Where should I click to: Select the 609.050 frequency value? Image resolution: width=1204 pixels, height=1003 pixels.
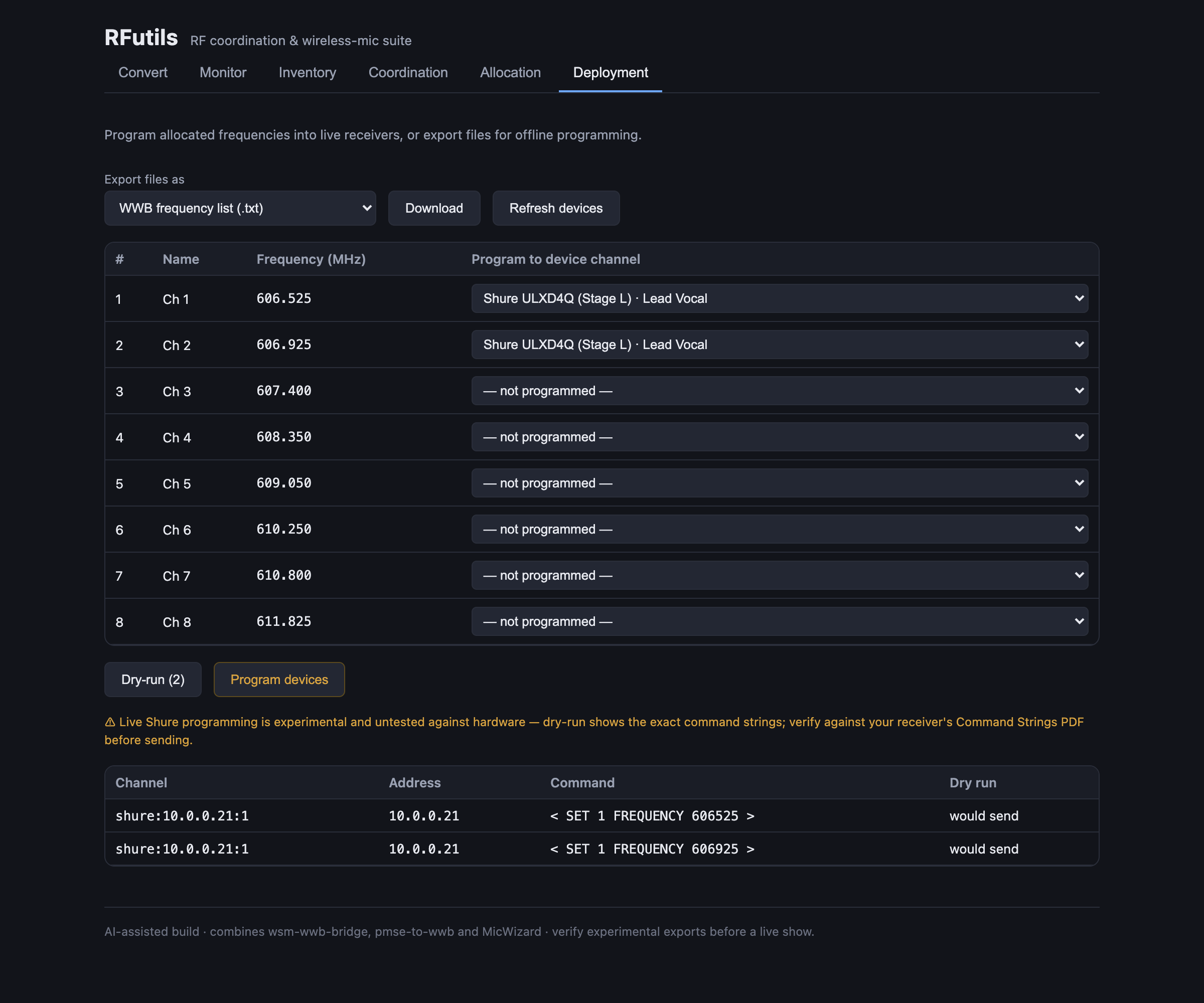point(284,483)
